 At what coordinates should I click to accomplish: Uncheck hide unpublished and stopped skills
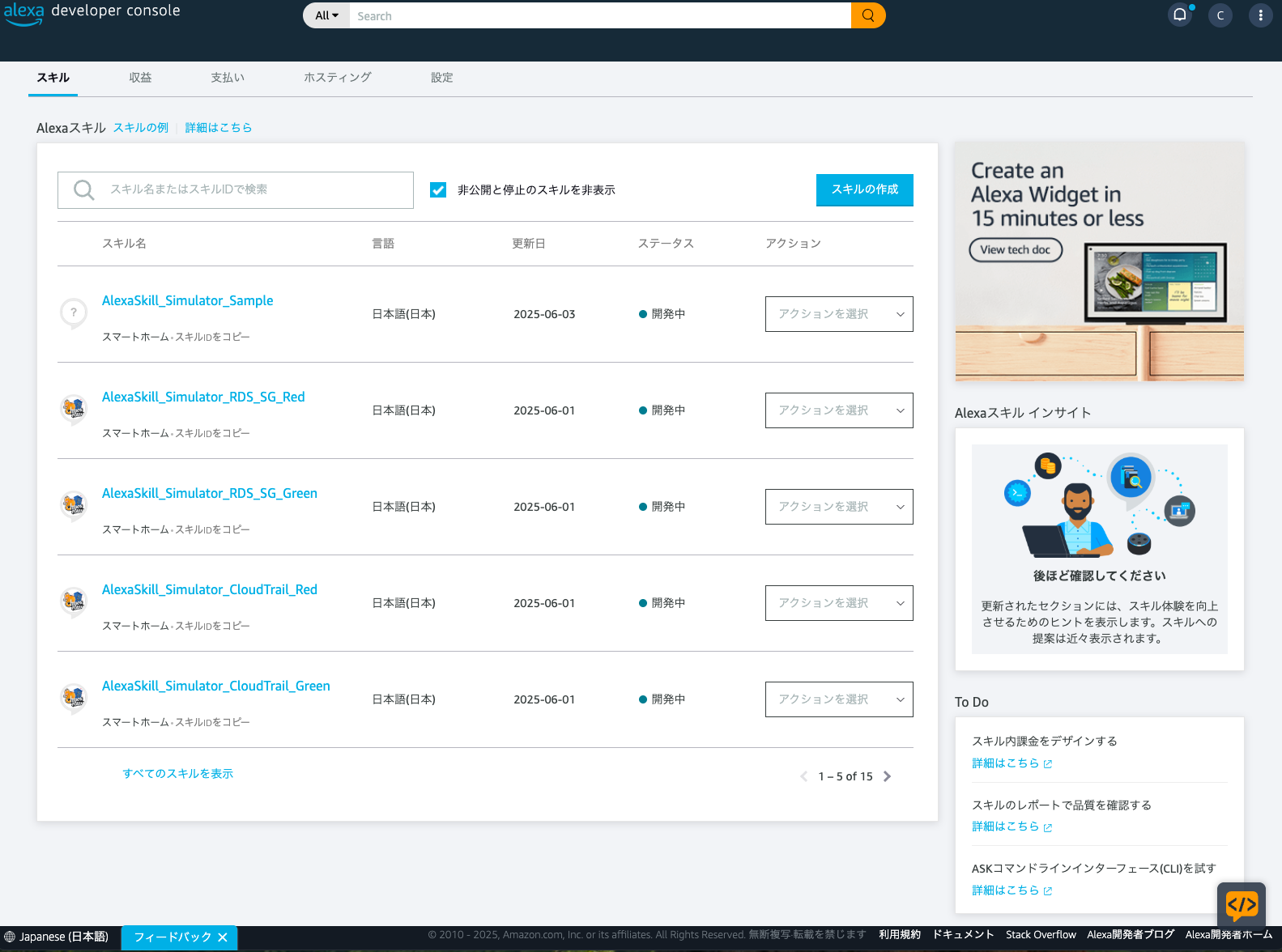click(x=438, y=190)
